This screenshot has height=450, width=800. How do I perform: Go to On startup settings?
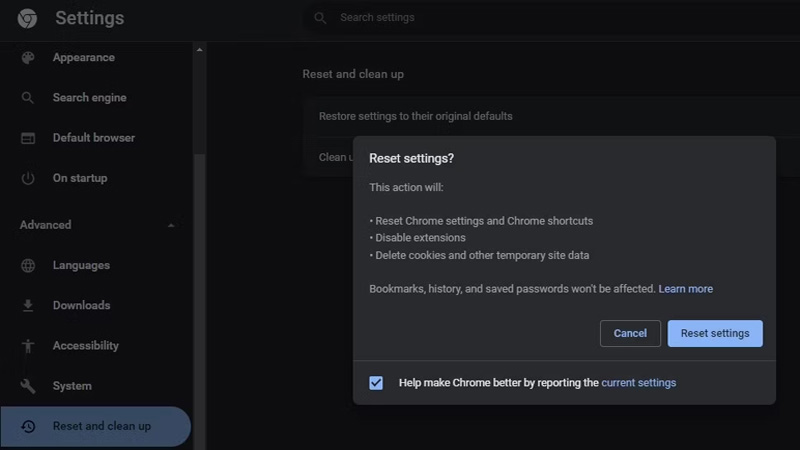(80, 178)
